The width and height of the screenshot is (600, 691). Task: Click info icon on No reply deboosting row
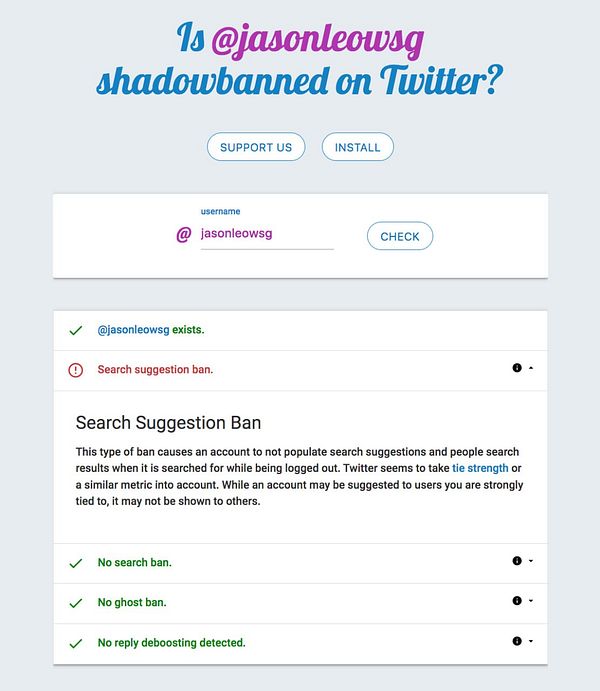click(517, 641)
